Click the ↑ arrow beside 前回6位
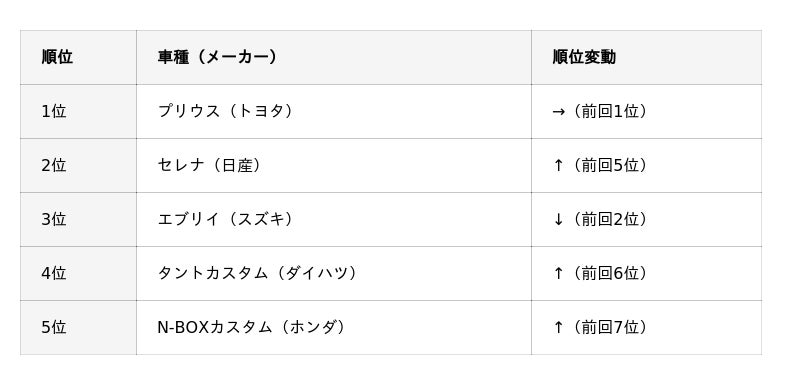 click(x=558, y=273)
